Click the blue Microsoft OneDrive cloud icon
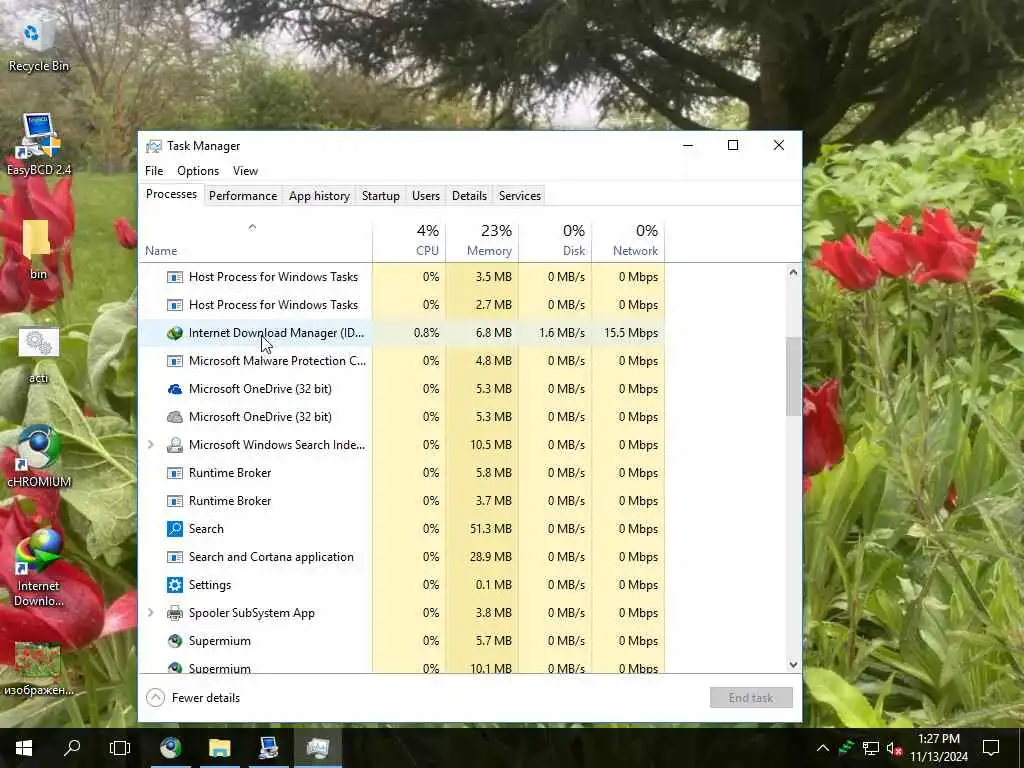 (174, 389)
